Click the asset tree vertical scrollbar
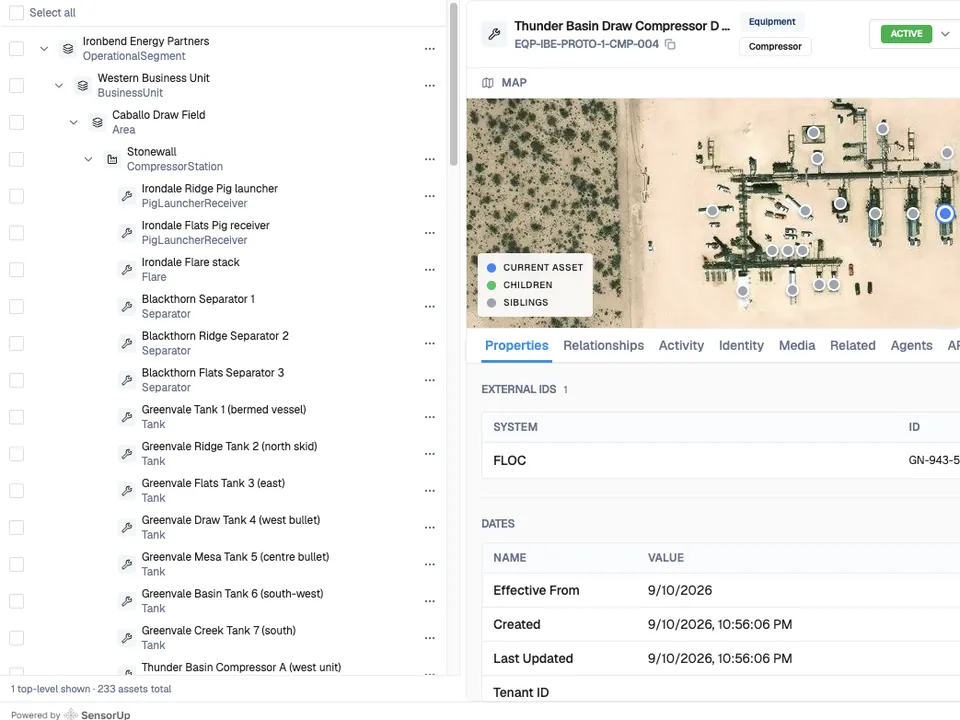The width and height of the screenshot is (960, 720). (454, 84)
